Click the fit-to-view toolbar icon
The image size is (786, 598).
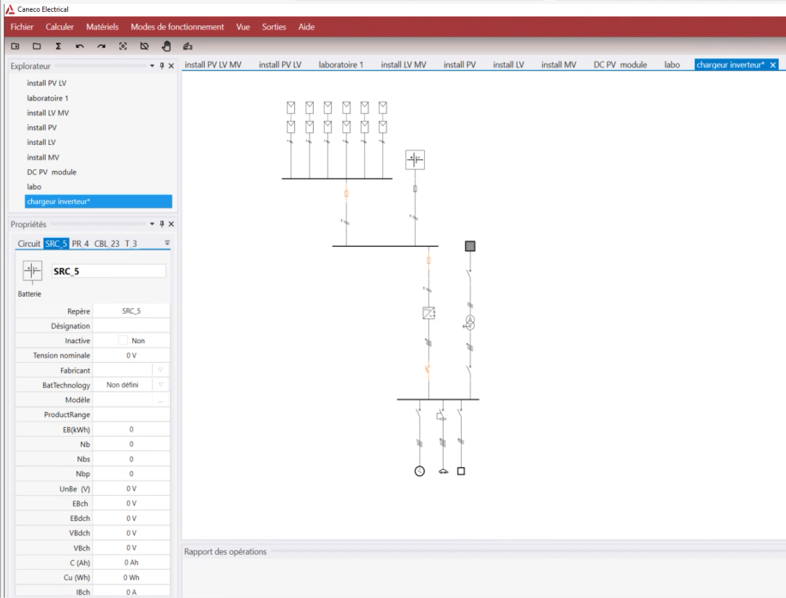tap(123, 46)
